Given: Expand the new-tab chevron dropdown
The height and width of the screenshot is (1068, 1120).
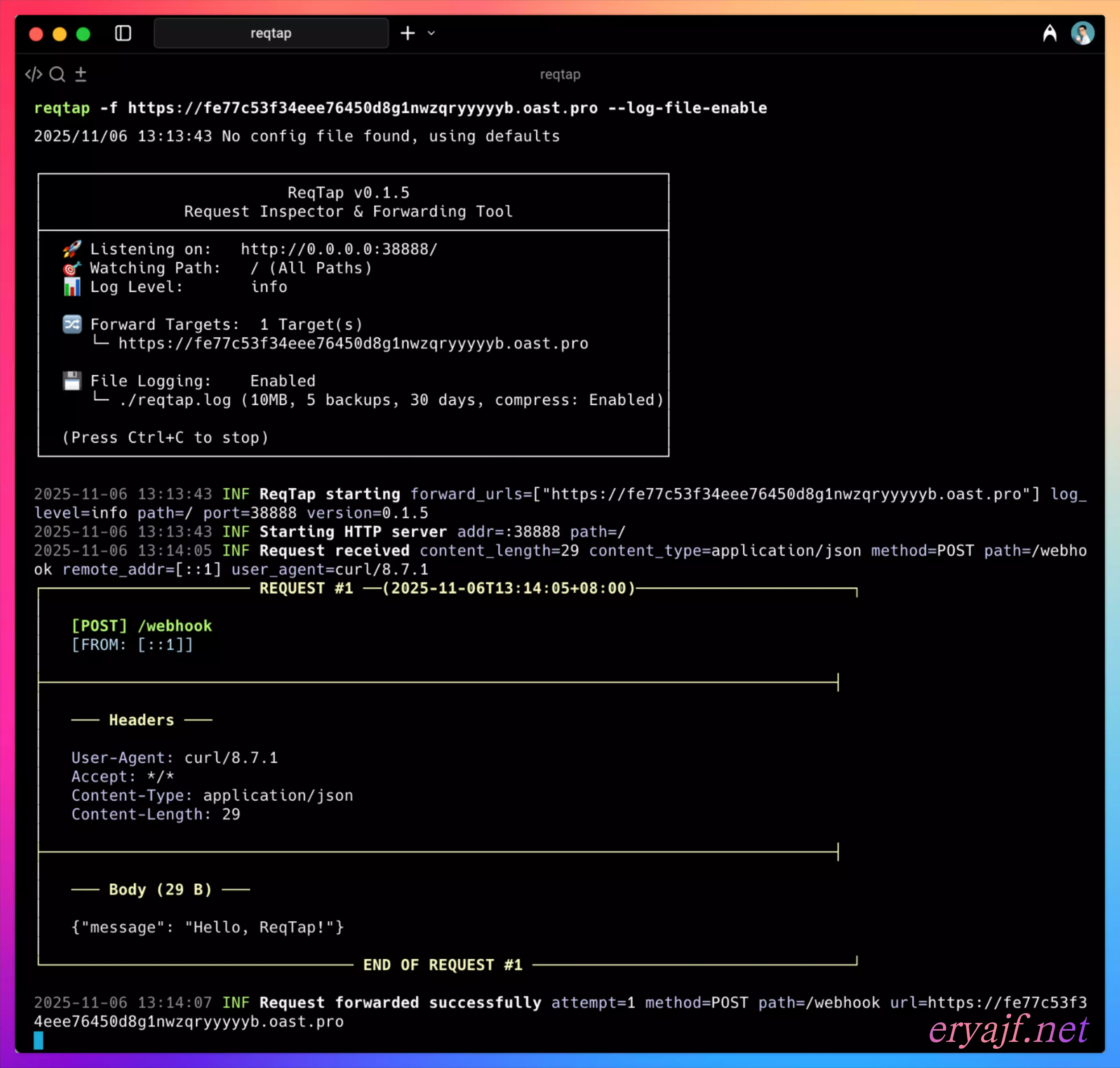Looking at the screenshot, I should click(431, 33).
